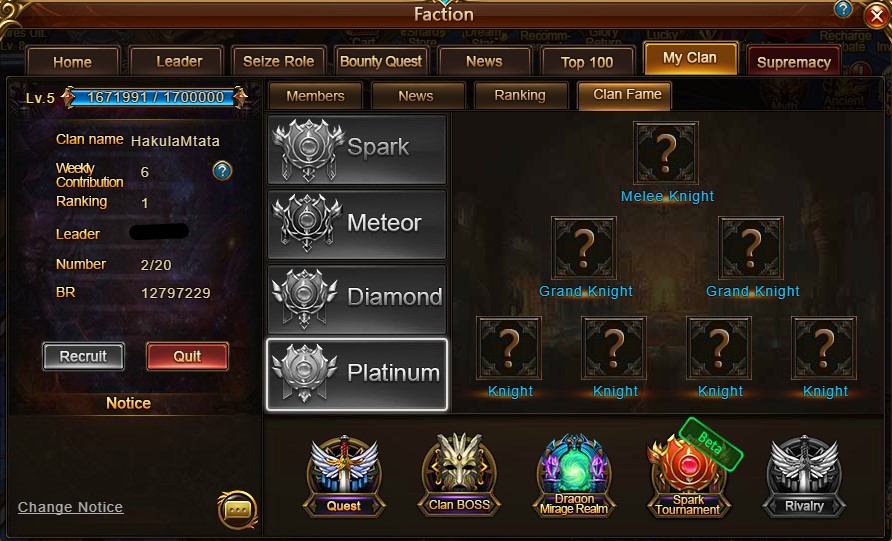This screenshot has width=892, height=541.
Task: Open the Rivalry icon
Action: coord(804,476)
